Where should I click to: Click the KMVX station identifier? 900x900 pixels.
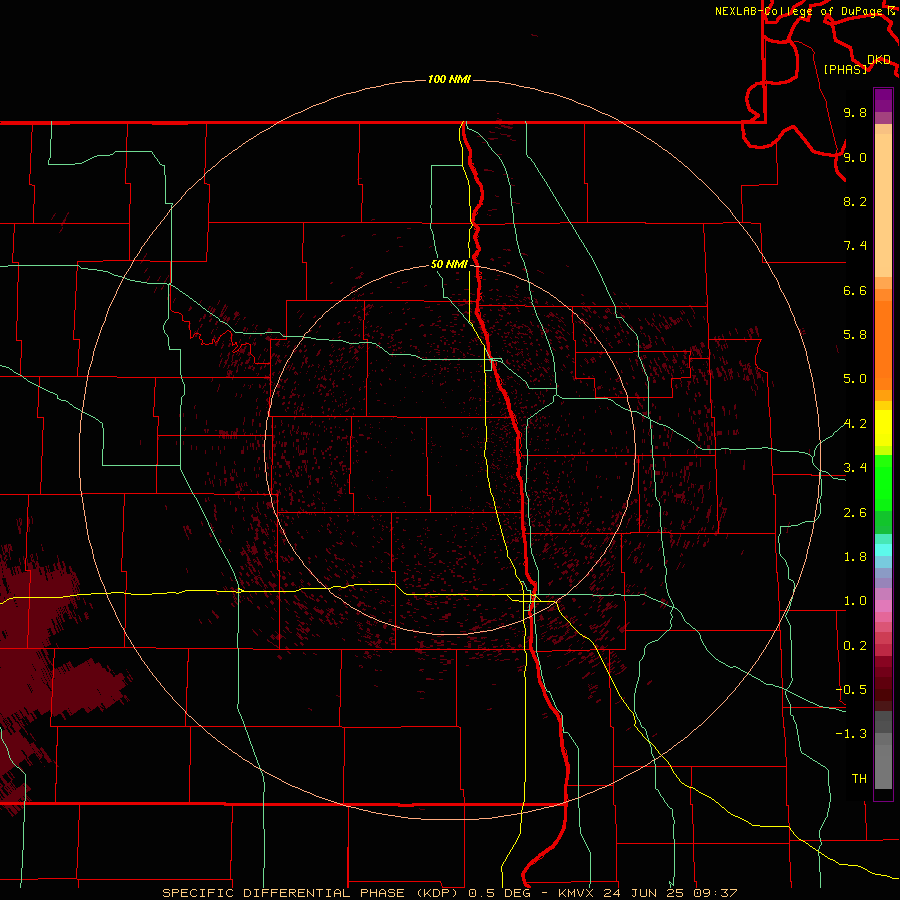coord(576,893)
